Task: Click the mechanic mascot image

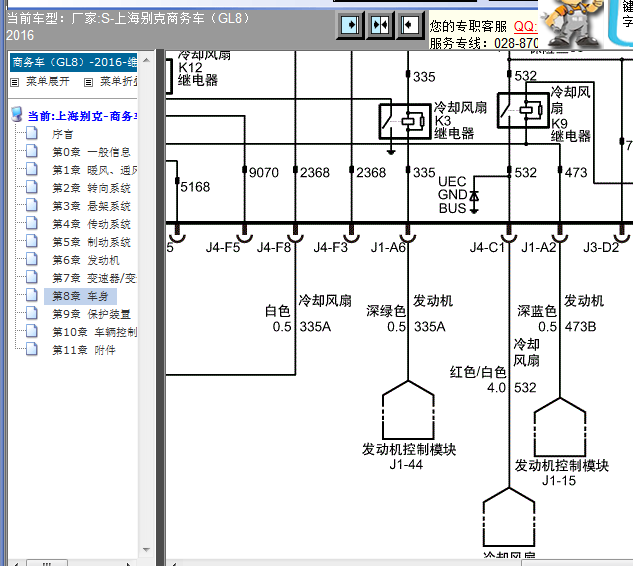Action: click(x=572, y=23)
